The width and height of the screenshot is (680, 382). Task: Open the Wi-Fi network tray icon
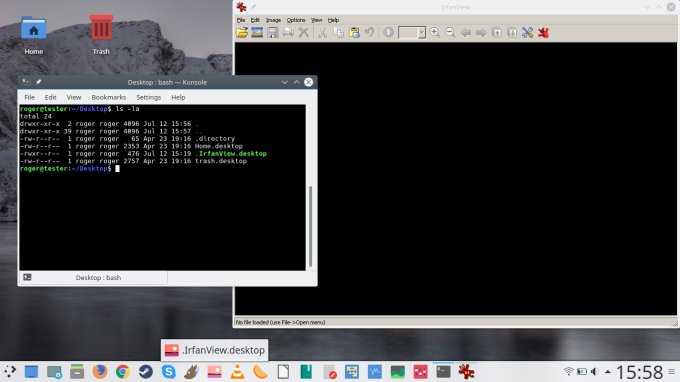click(x=569, y=372)
